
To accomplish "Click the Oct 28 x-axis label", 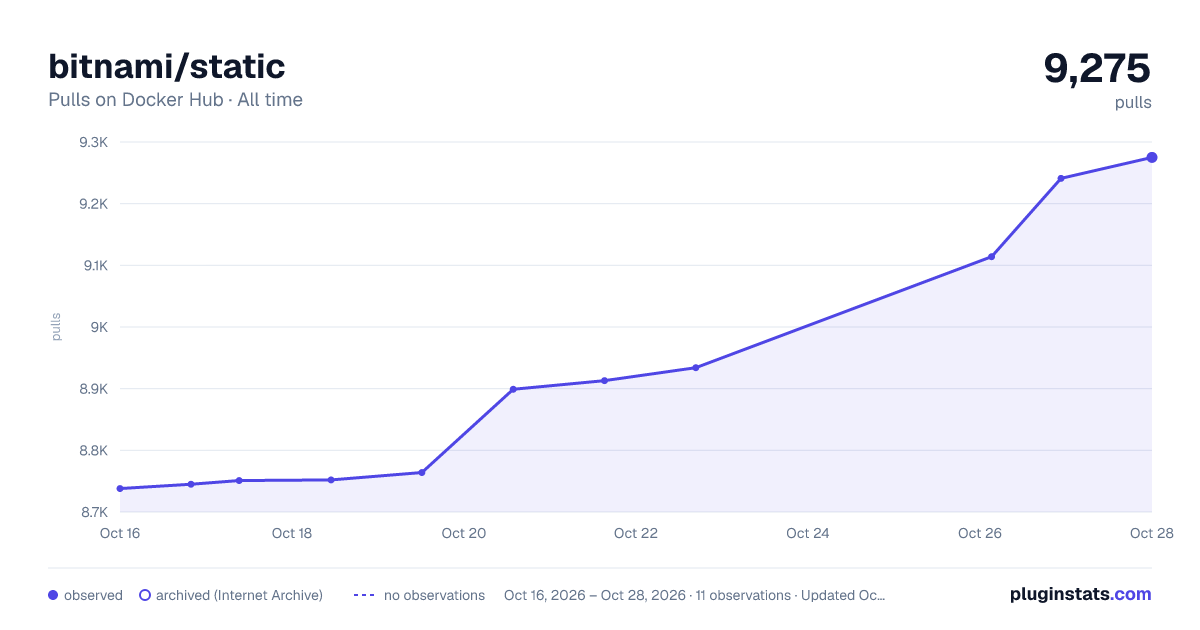I will [x=1150, y=533].
